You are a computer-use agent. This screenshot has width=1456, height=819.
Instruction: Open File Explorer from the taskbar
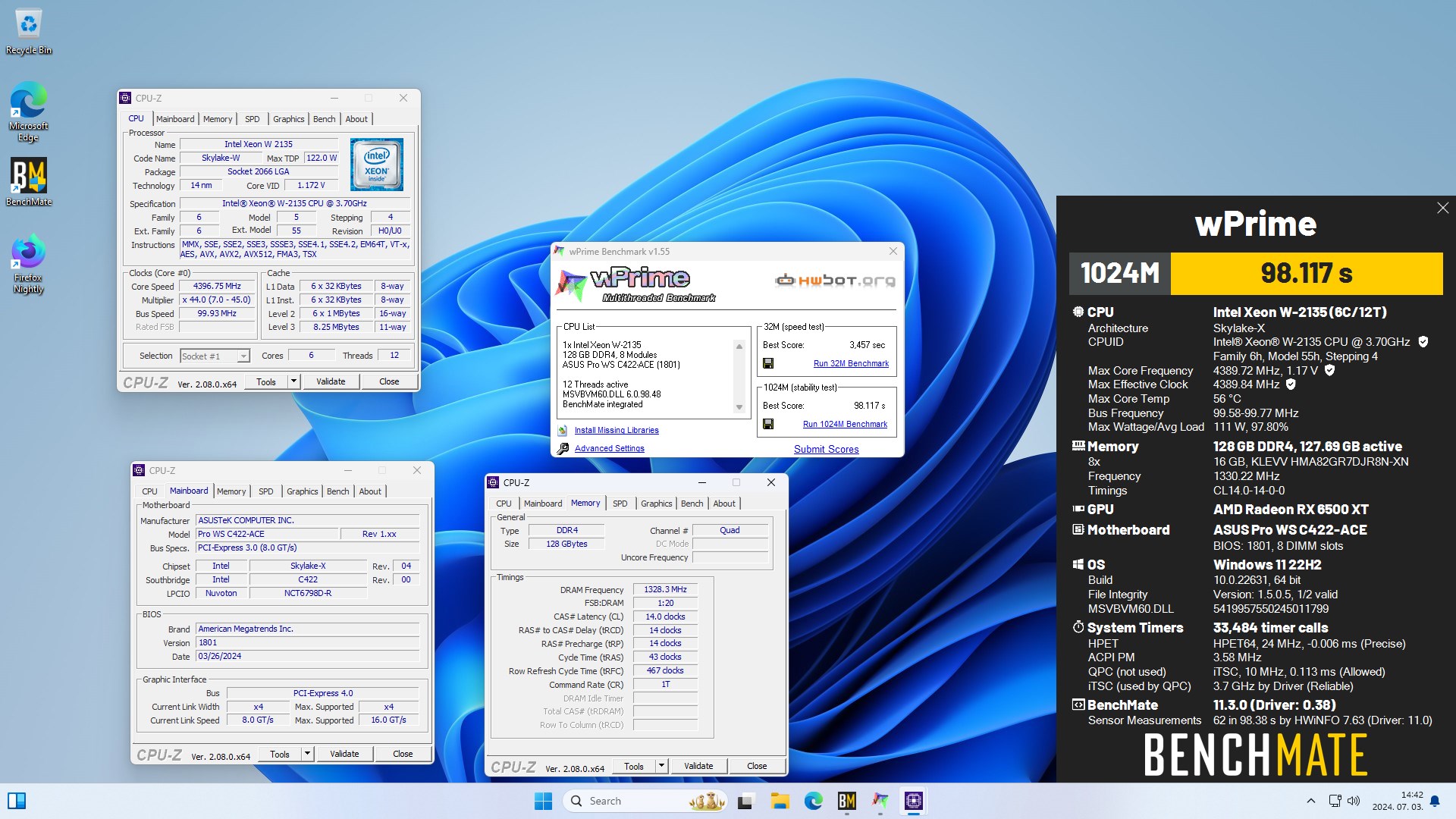(x=780, y=801)
